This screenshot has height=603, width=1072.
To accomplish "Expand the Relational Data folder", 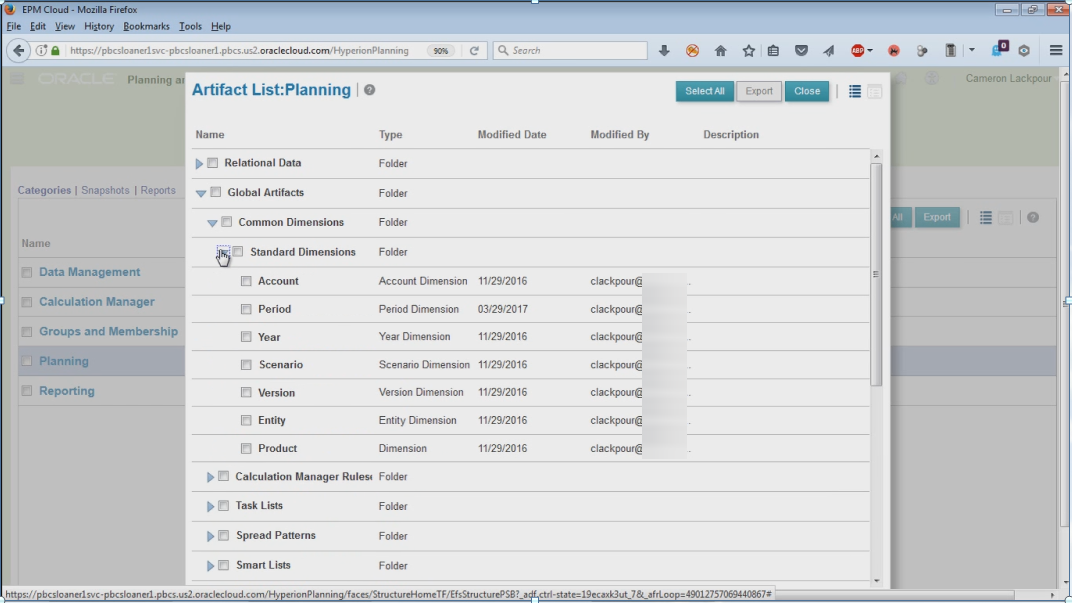I will 199,163.
